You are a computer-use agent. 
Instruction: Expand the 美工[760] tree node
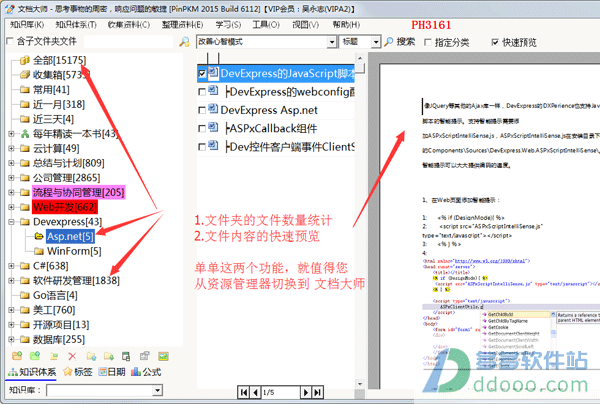(x=11, y=310)
